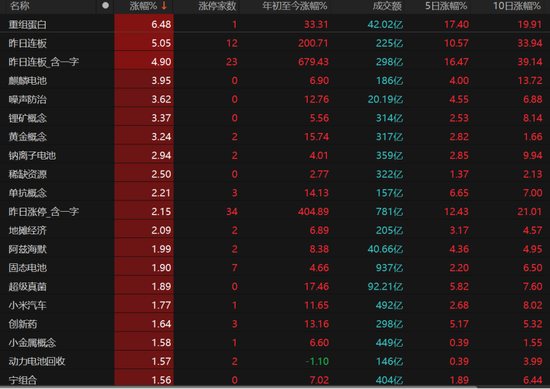The image size is (550, 389).
Task: Click limit-up count 34
Action: (x=232, y=212)
